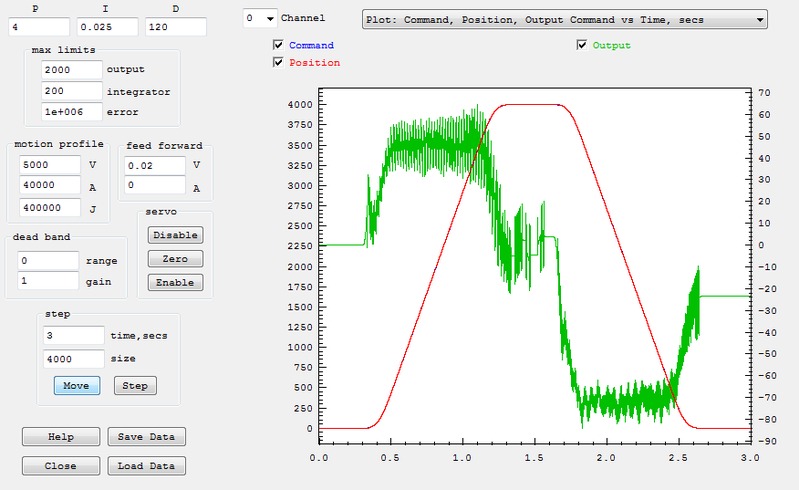Select the max output limit field

(x=72, y=70)
